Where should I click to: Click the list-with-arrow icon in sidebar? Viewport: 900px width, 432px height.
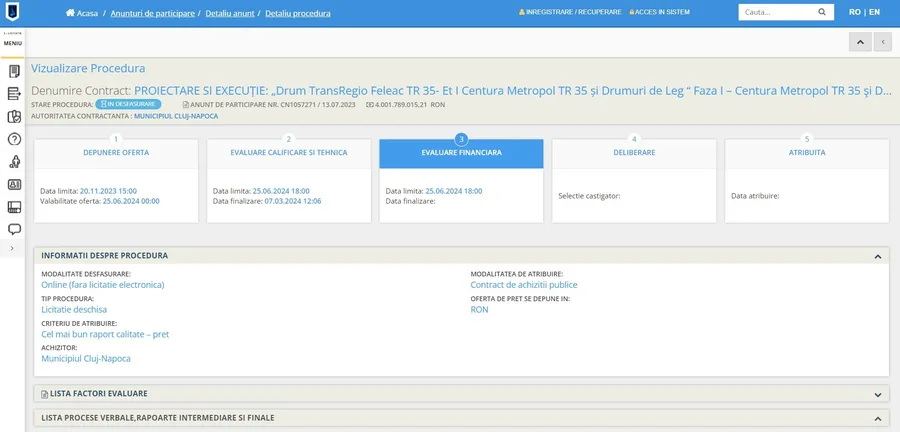point(14,94)
